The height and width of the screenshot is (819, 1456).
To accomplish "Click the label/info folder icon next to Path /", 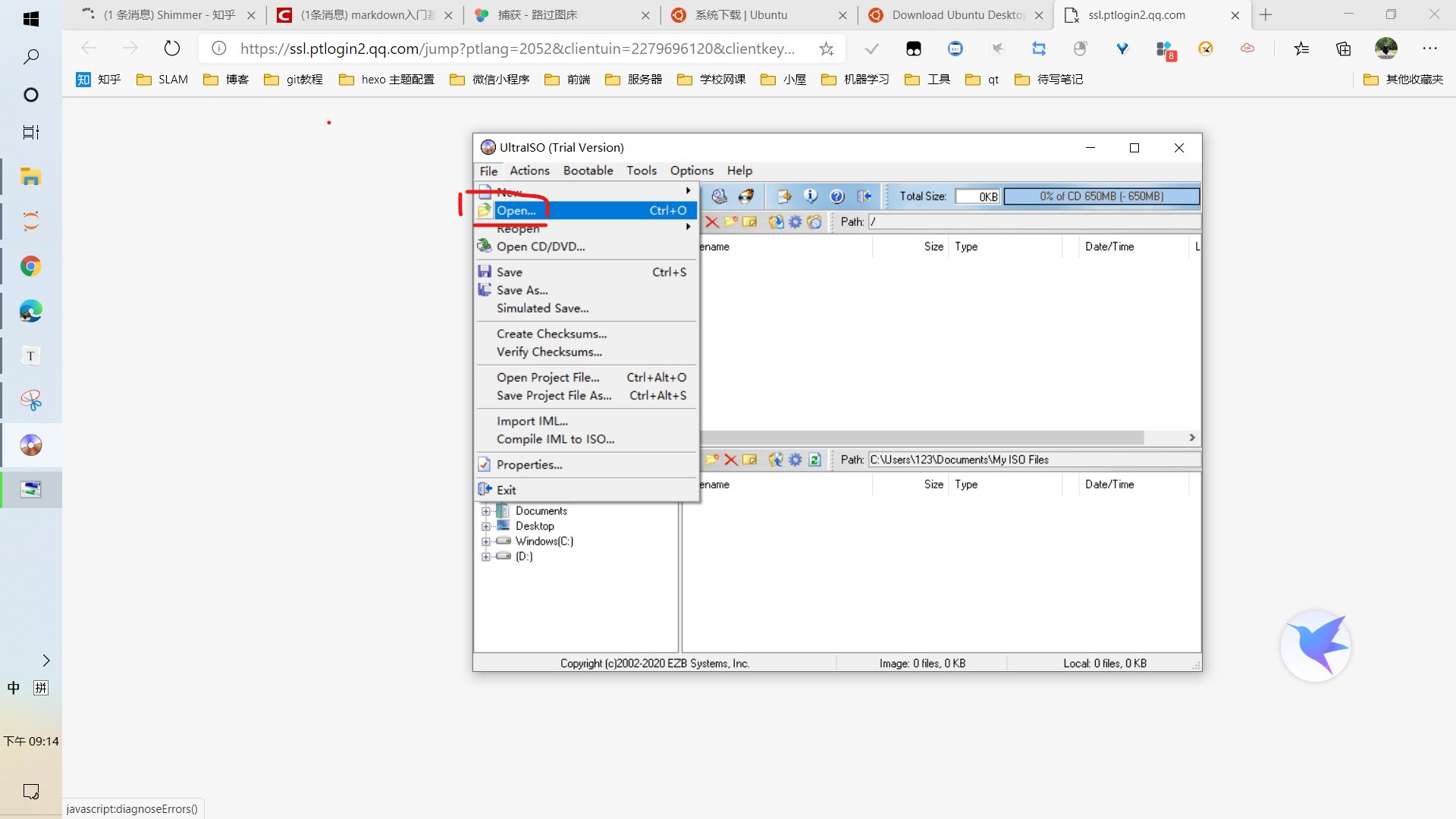I will (x=814, y=221).
